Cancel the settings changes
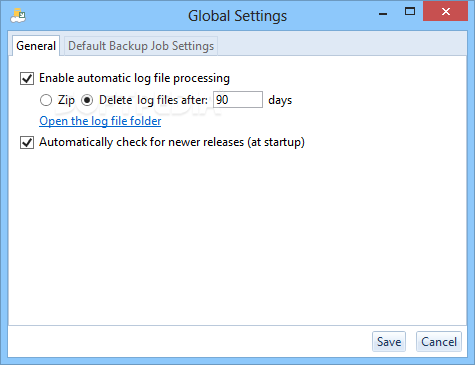Viewport: 475px width, 365px height. [439, 341]
